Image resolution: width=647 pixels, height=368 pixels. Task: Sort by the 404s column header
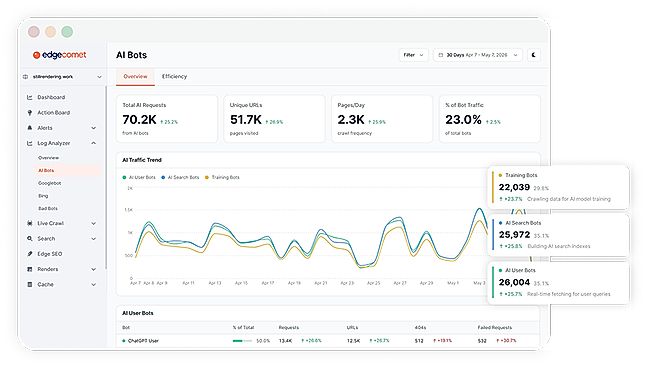(420, 328)
